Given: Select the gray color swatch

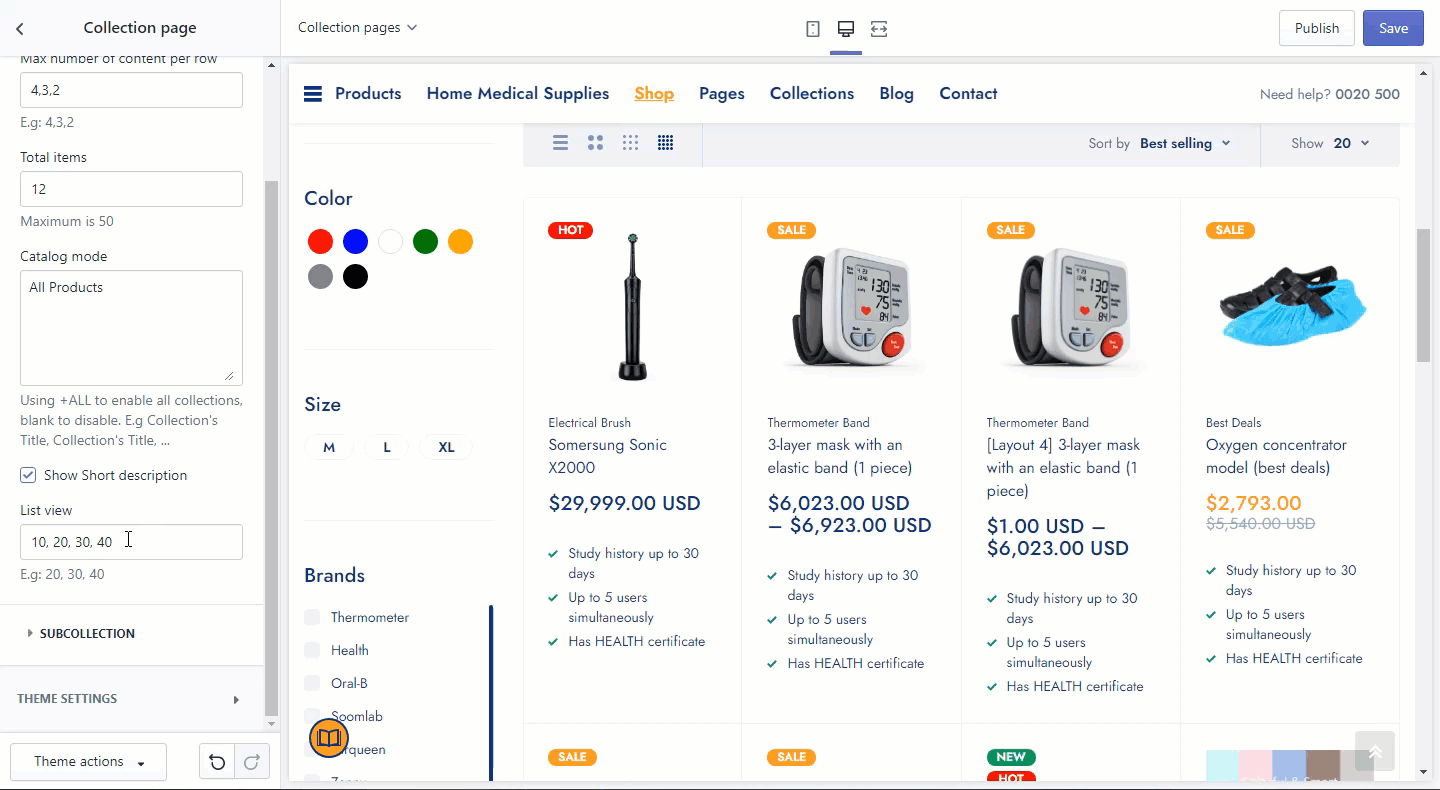Looking at the screenshot, I should [x=320, y=277].
